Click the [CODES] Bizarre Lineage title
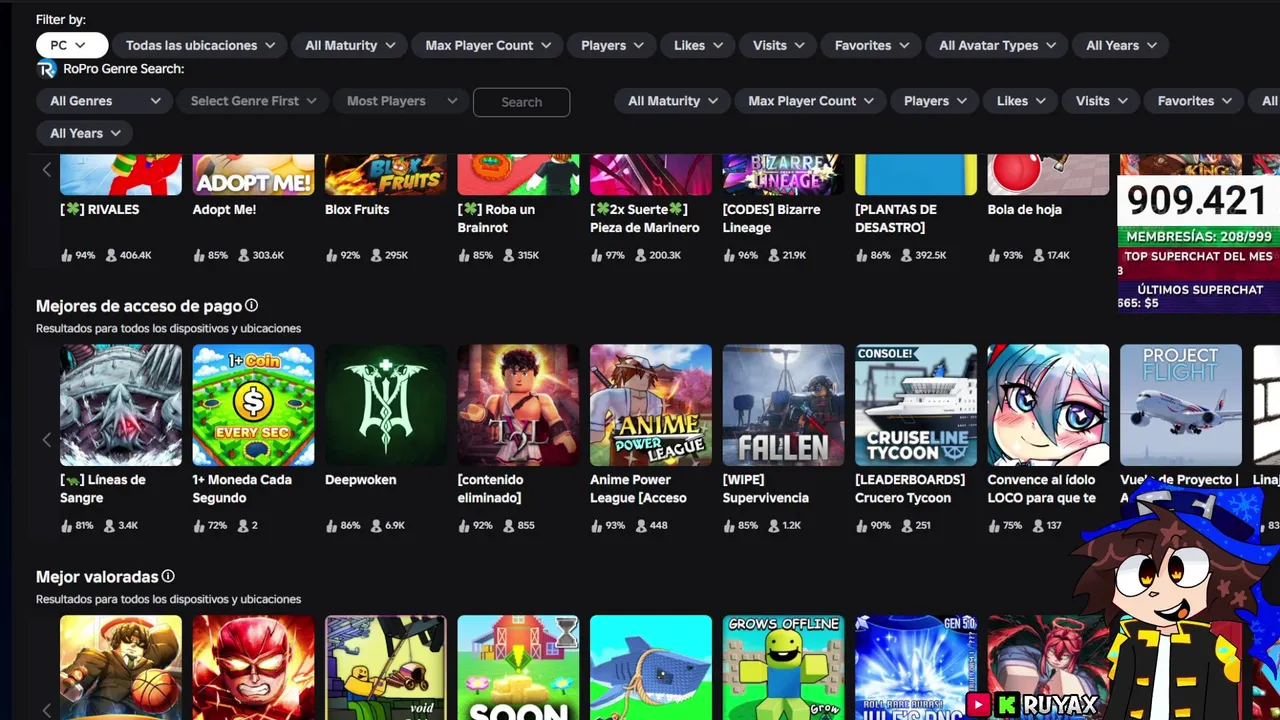The image size is (1280, 720). pos(771,218)
